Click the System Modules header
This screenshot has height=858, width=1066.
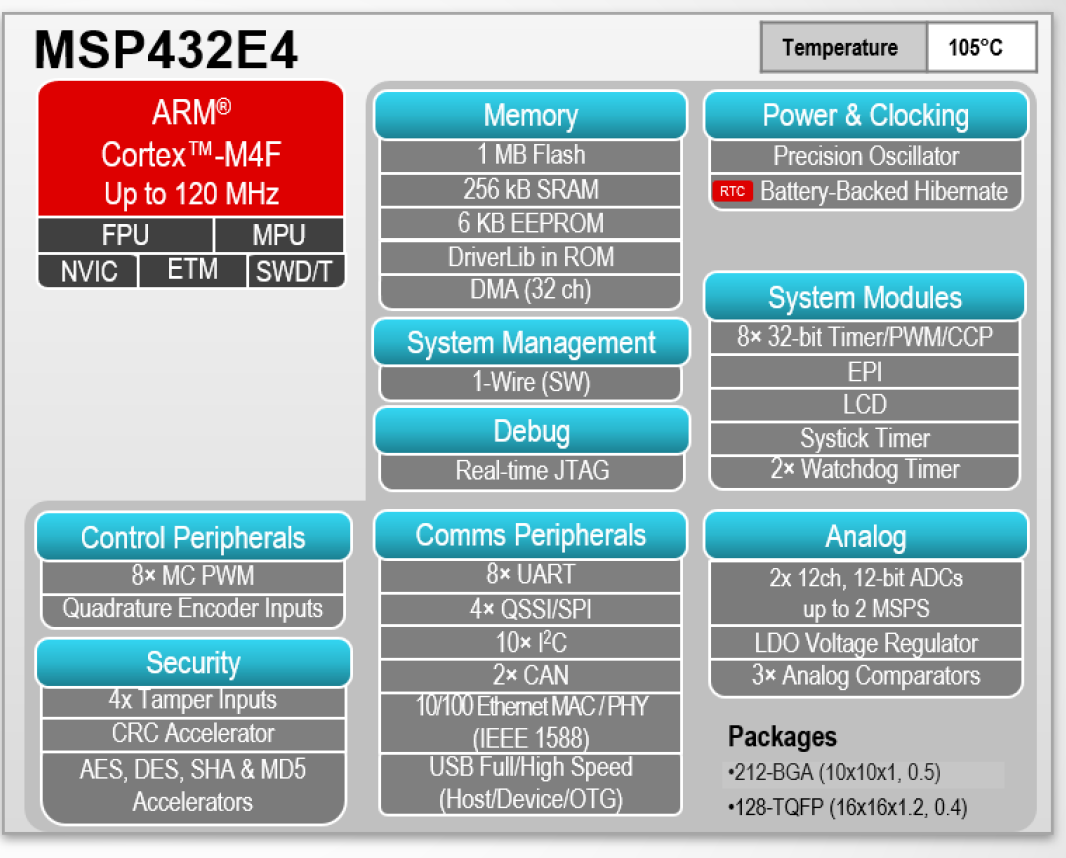tap(865, 297)
